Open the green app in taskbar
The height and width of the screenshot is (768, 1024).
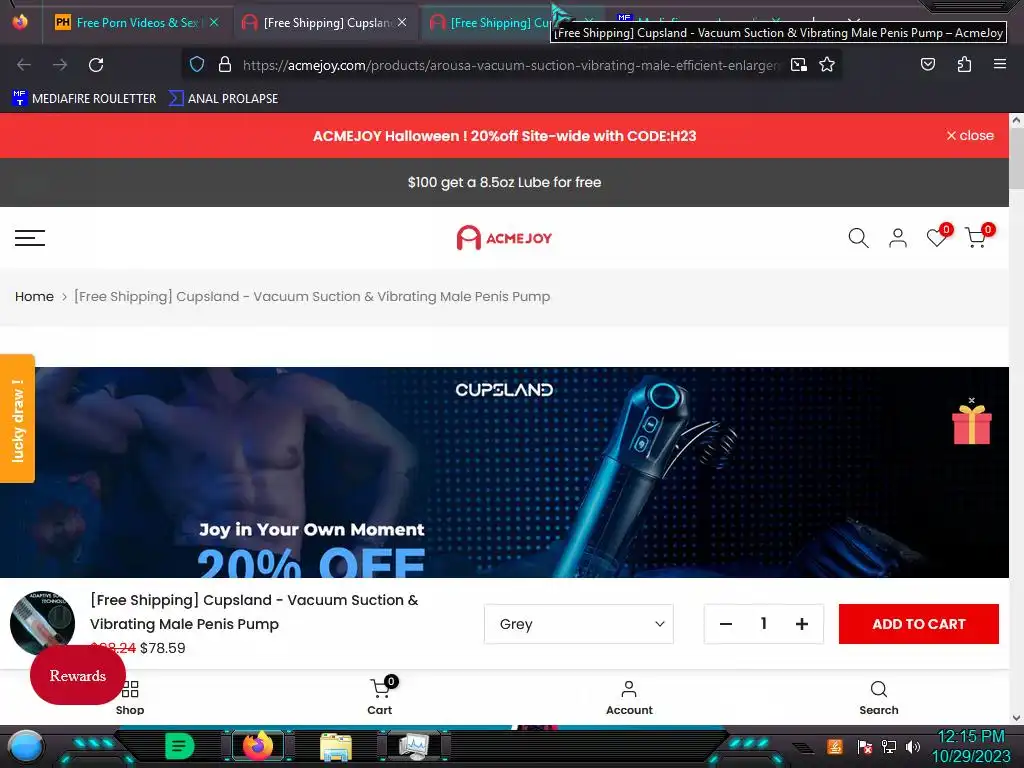point(180,746)
